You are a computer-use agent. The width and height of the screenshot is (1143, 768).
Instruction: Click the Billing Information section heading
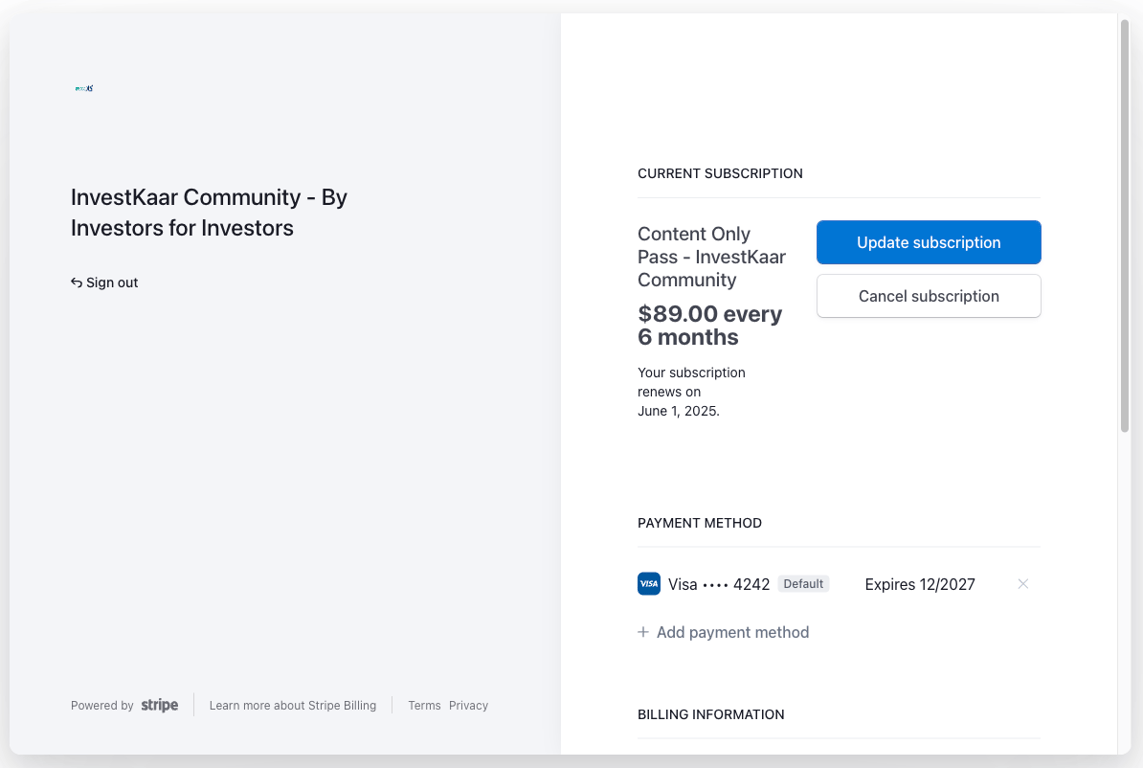click(711, 714)
